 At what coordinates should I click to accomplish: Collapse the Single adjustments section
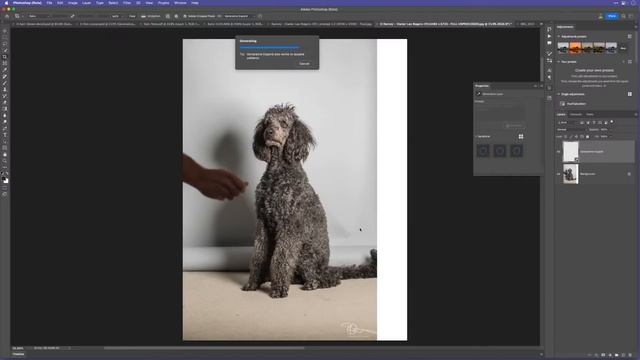click(559, 94)
